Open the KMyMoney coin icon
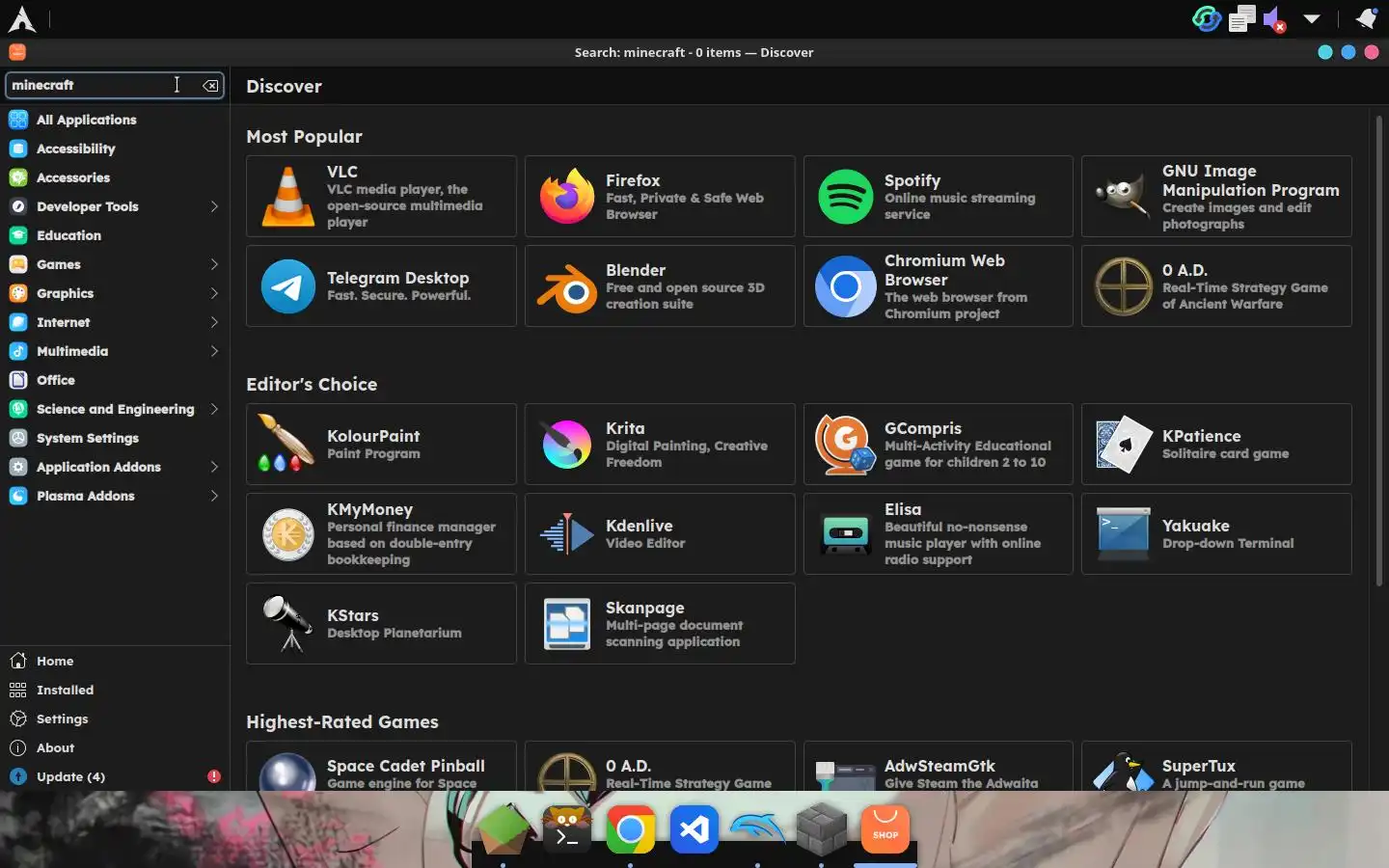This screenshot has width=1389, height=868. pyautogui.click(x=288, y=534)
